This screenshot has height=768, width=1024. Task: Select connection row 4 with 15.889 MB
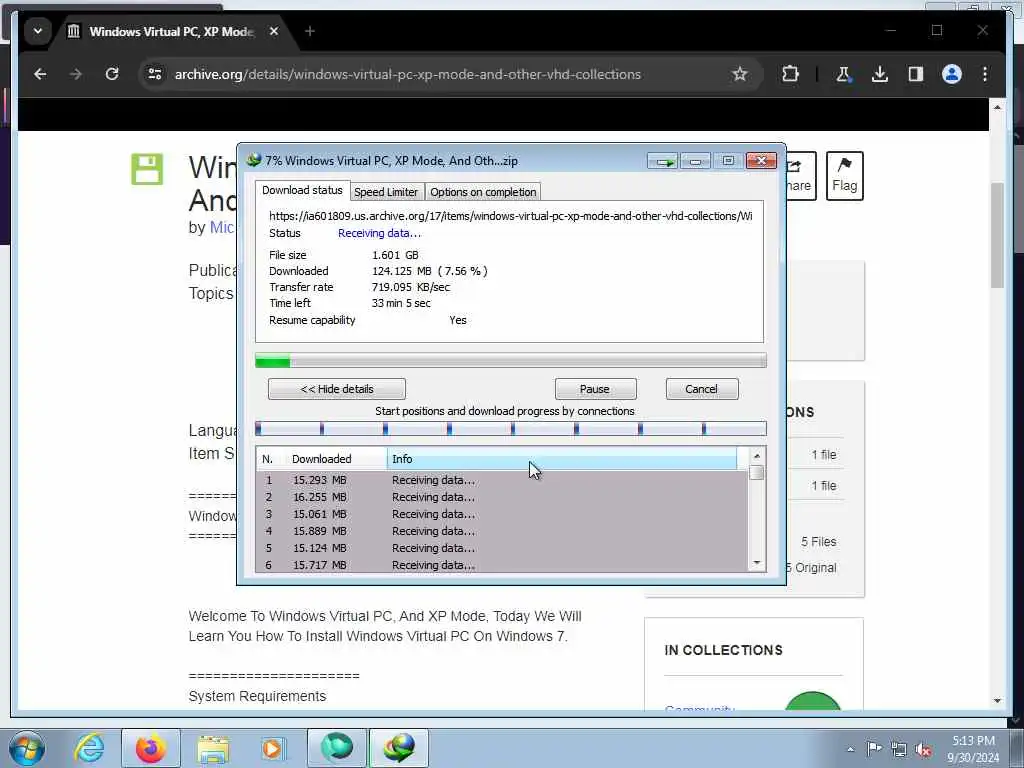click(502, 531)
